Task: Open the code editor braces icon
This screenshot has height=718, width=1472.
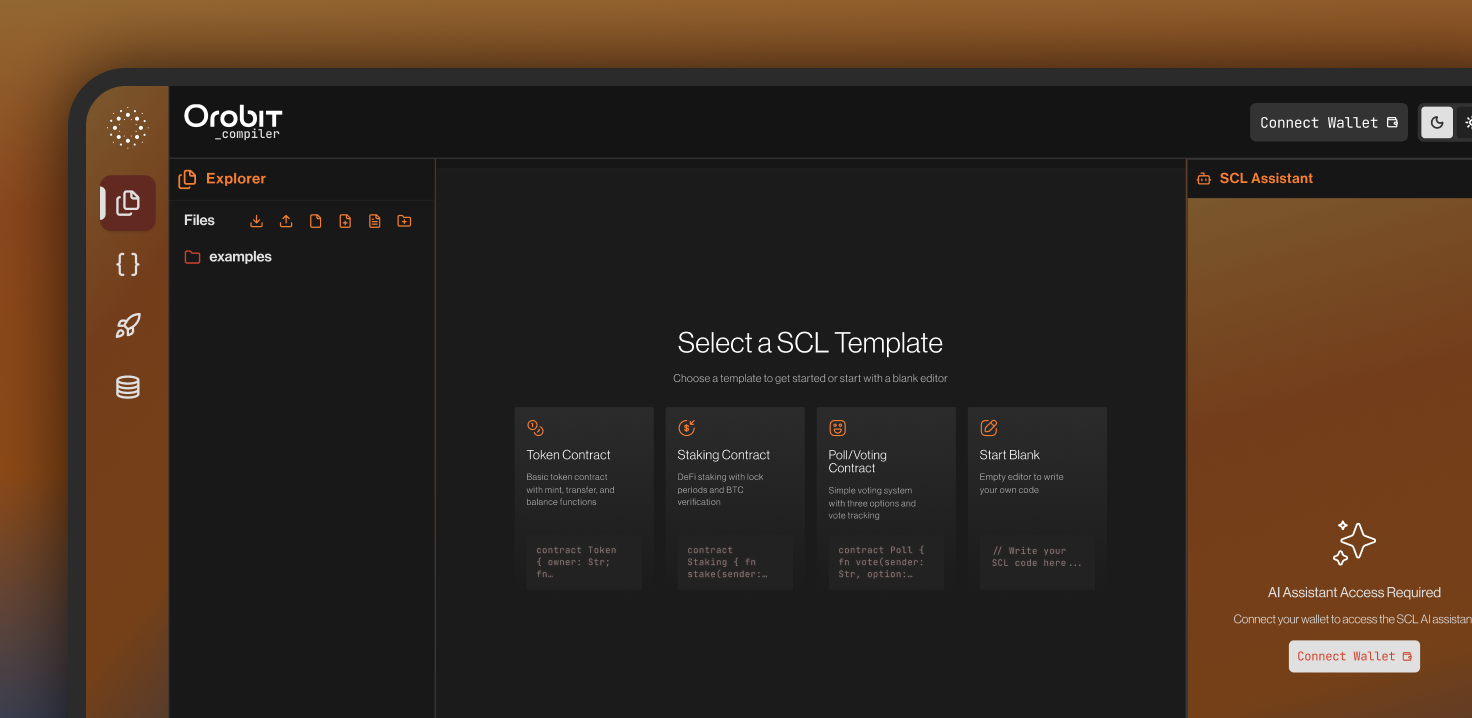Action: pyautogui.click(x=127, y=264)
